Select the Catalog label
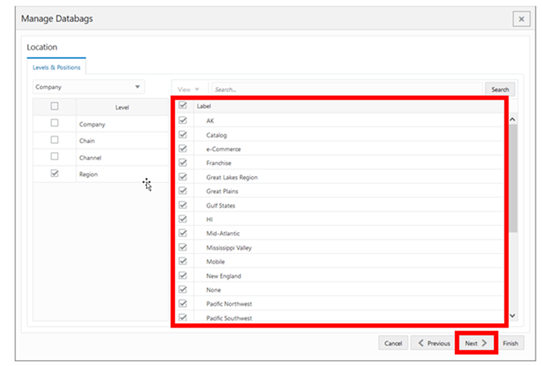 (216, 135)
